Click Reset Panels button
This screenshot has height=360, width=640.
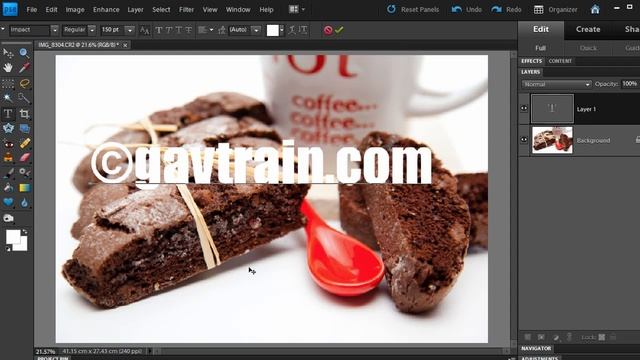(x=413, y=9)
